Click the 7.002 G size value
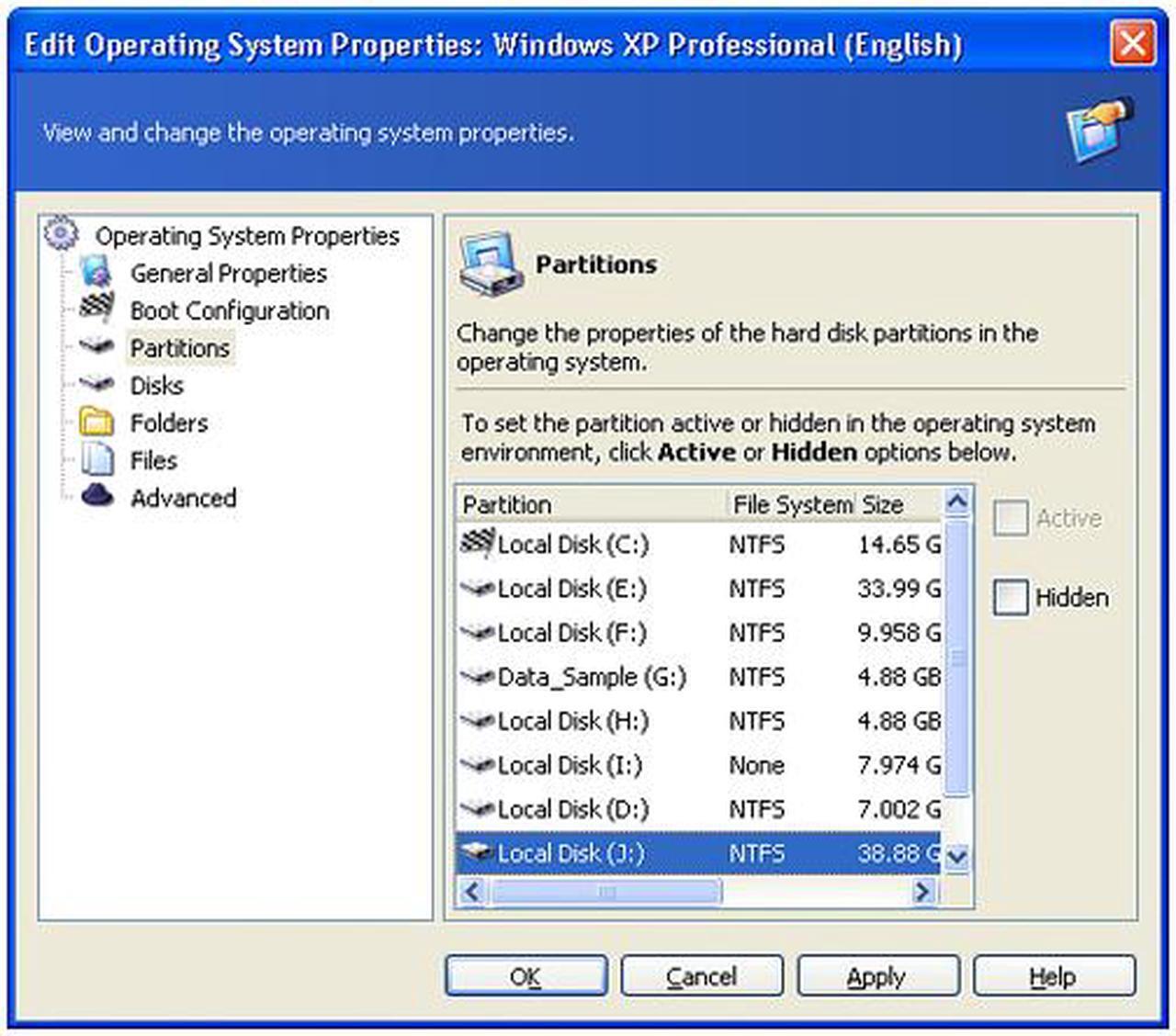1176x1036 pixels. (899, 809)
